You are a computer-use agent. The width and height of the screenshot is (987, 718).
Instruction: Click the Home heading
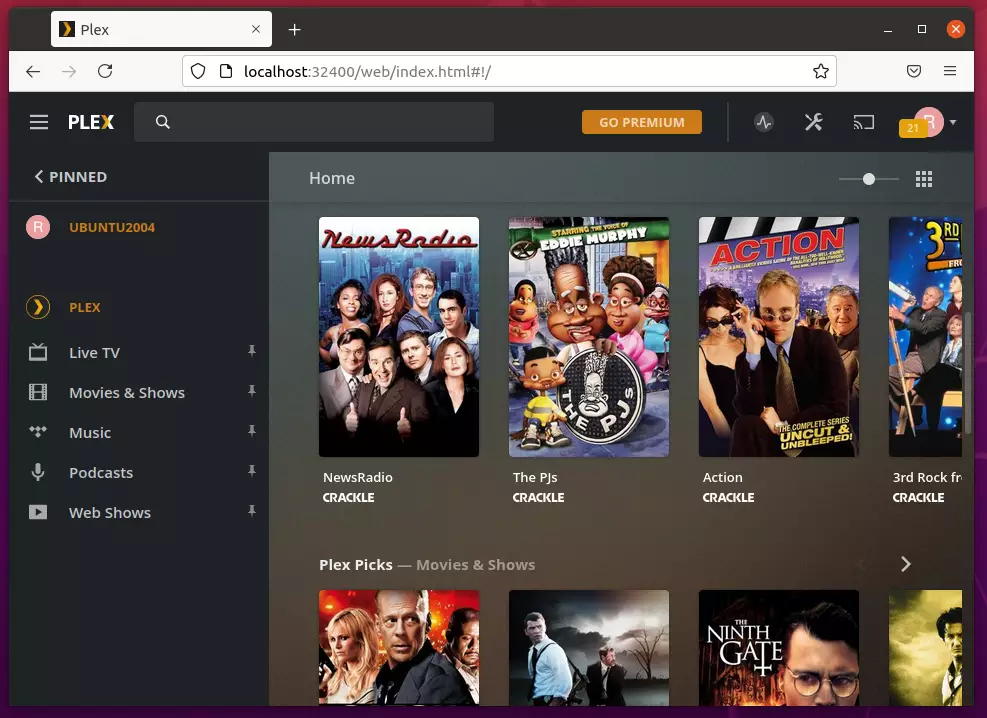pyautogui.click(x=332, y=178)
